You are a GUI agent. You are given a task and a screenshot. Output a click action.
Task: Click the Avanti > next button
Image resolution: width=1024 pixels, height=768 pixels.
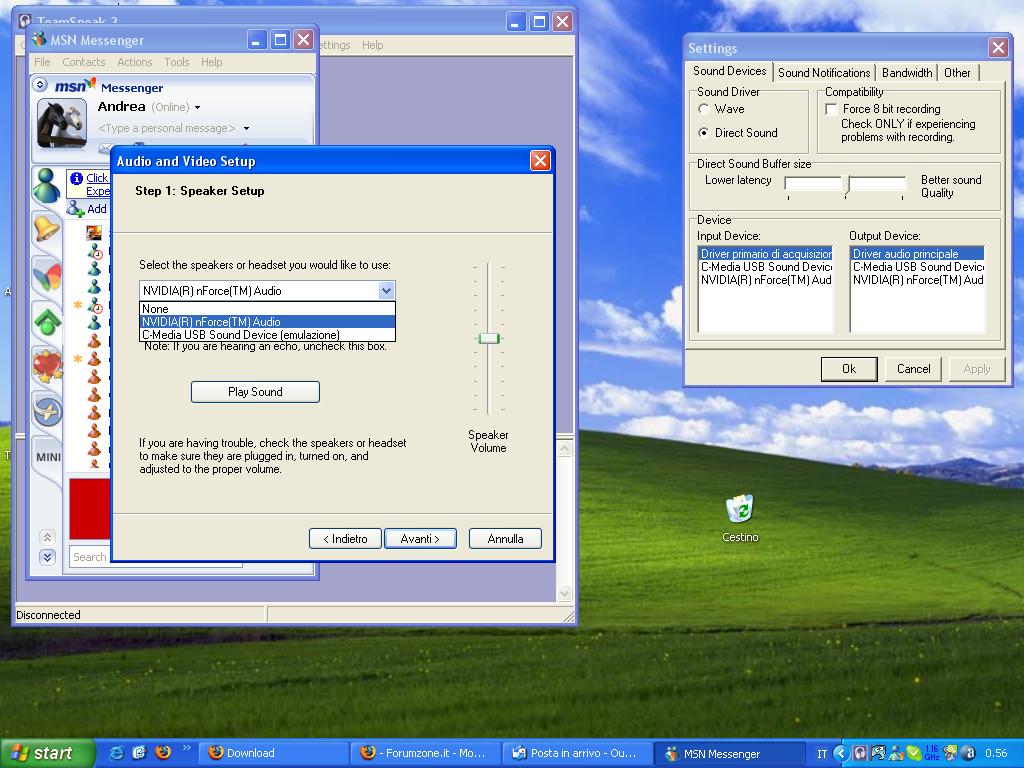click(420, 539)
